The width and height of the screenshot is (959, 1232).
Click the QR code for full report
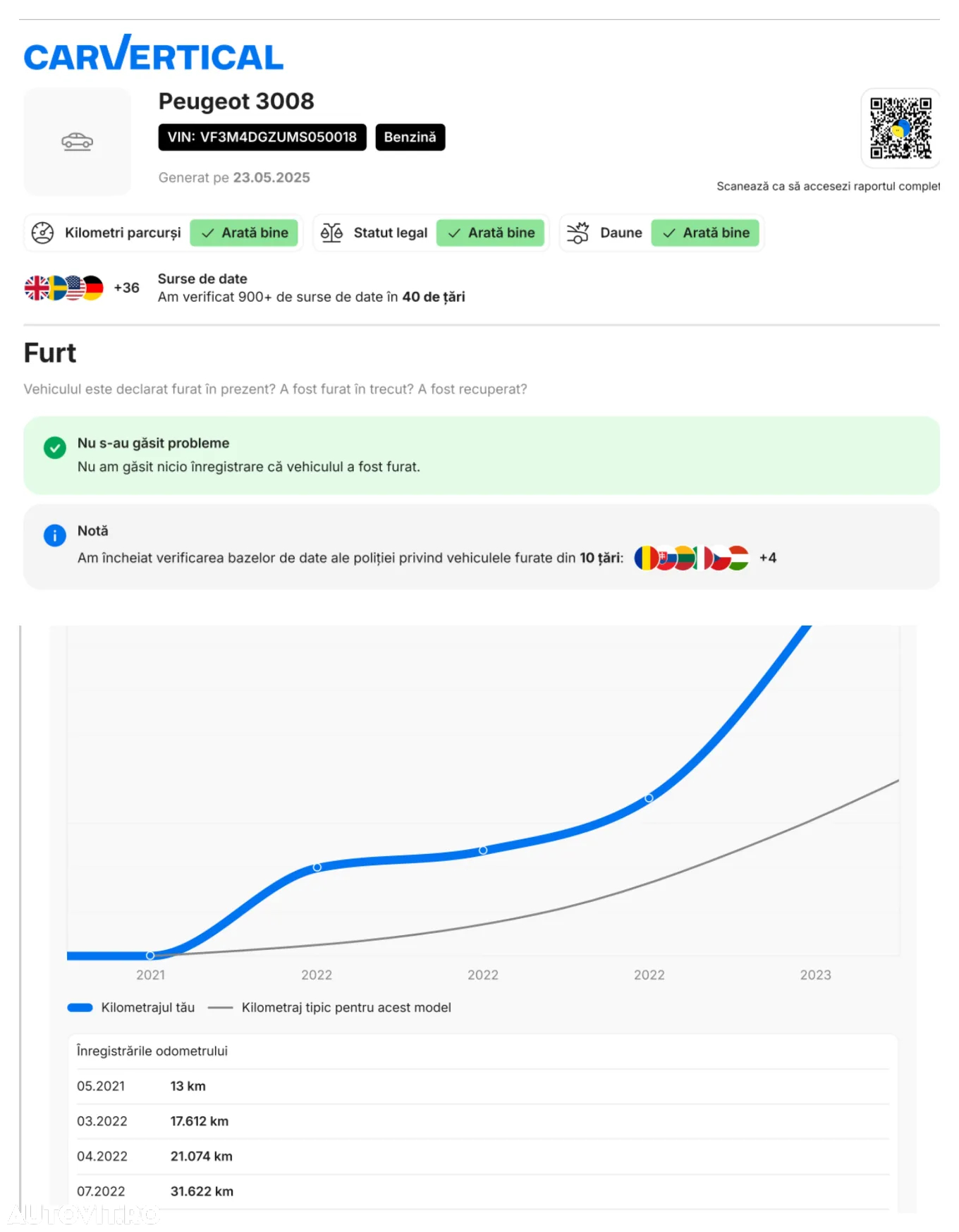coord(900,128)
